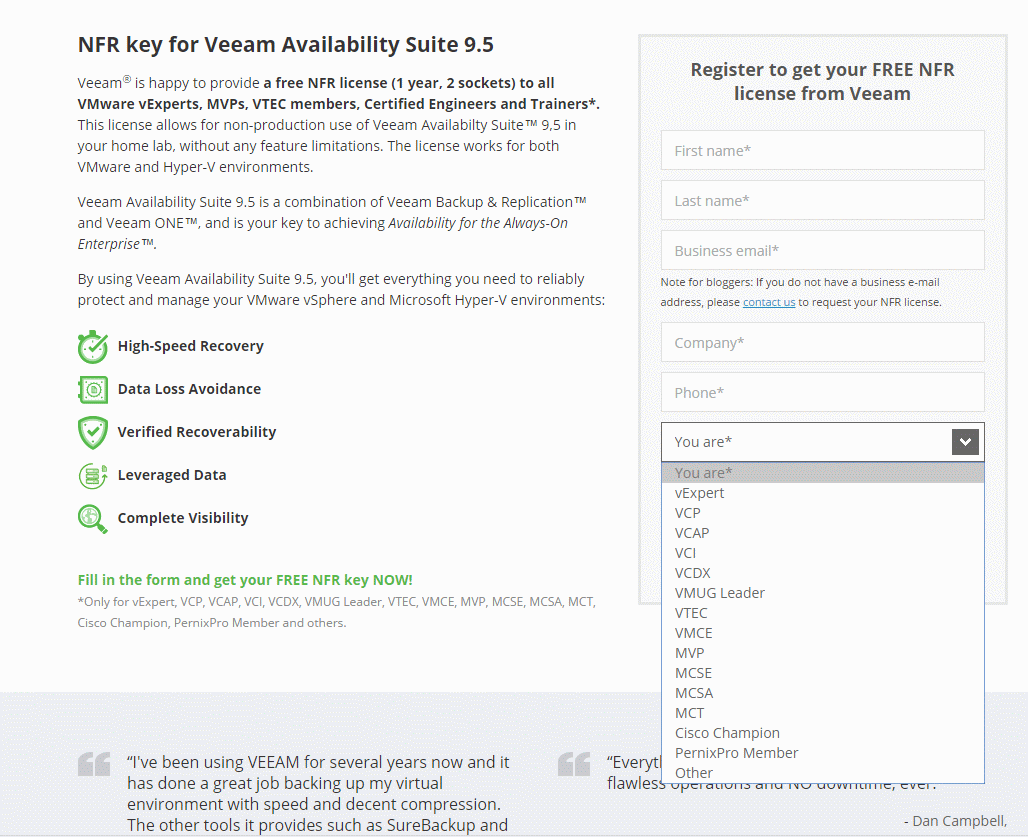Viewport: 1028px width, 837px height.
Task: Click the Business email input field
Action: [x=822, y=250]
